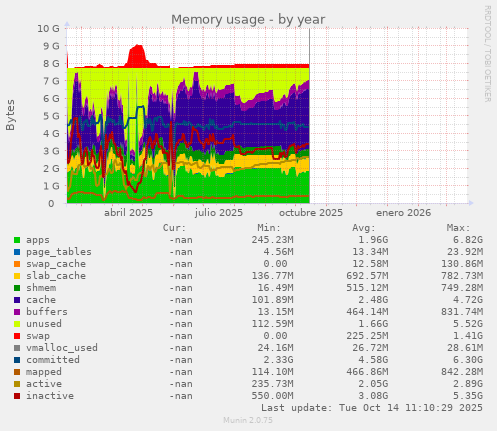Click the mapped max value 842.28M
This screenshot has width=497, height=431.
click(x=462, y=372)
